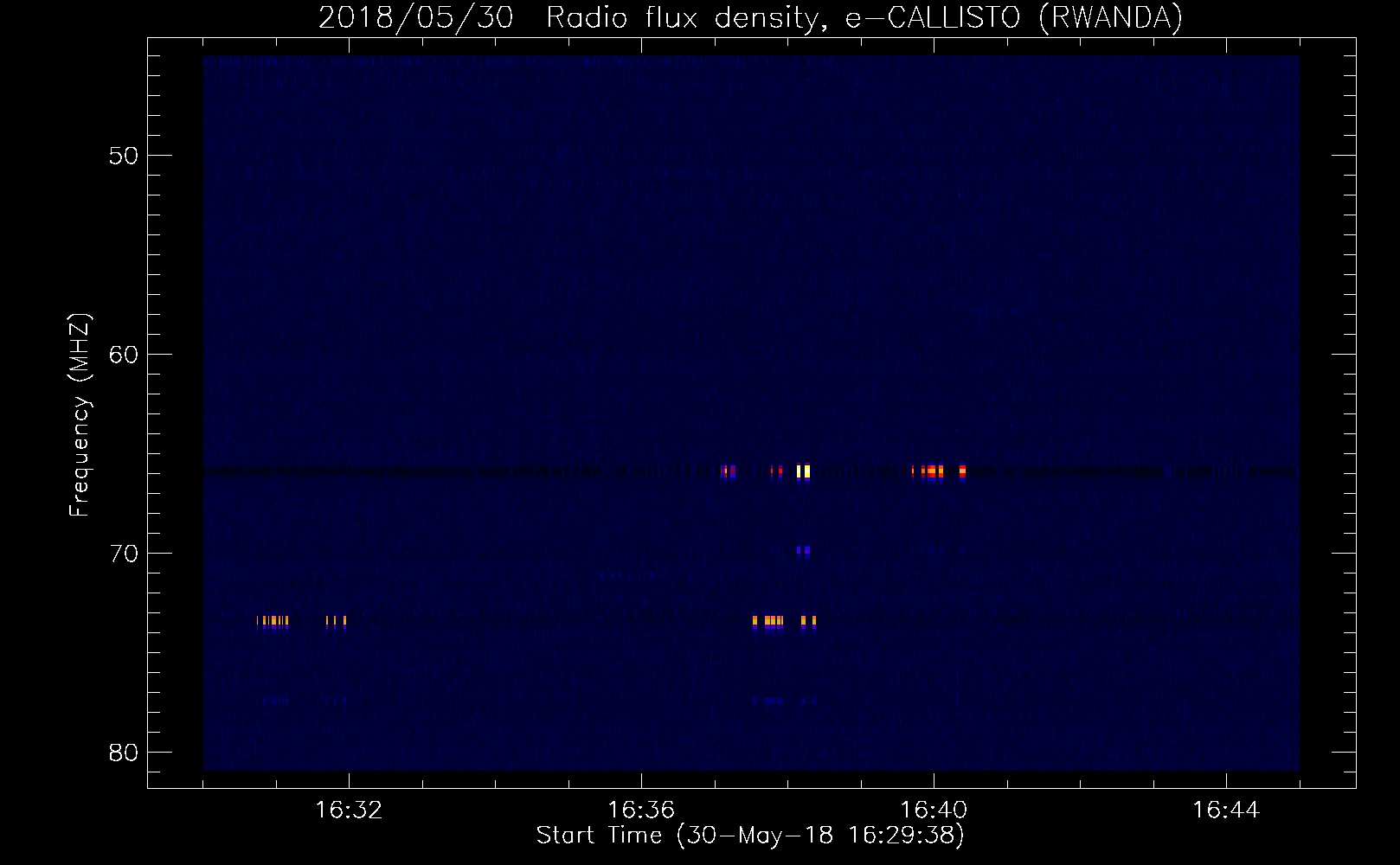
Task: Click the 16:44 time tick label
Action: point(1226,811)
